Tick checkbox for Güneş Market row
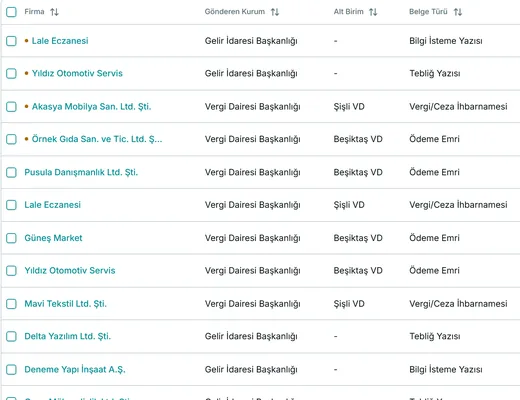The image size is (520, 400). point(11,238)
